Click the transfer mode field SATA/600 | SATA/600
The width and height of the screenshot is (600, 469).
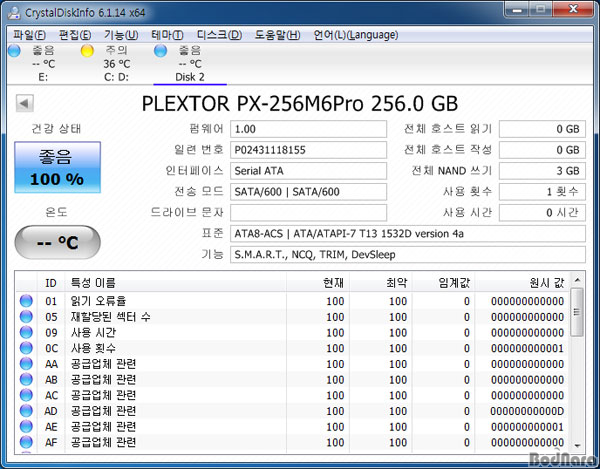click(x=308, y=192)
